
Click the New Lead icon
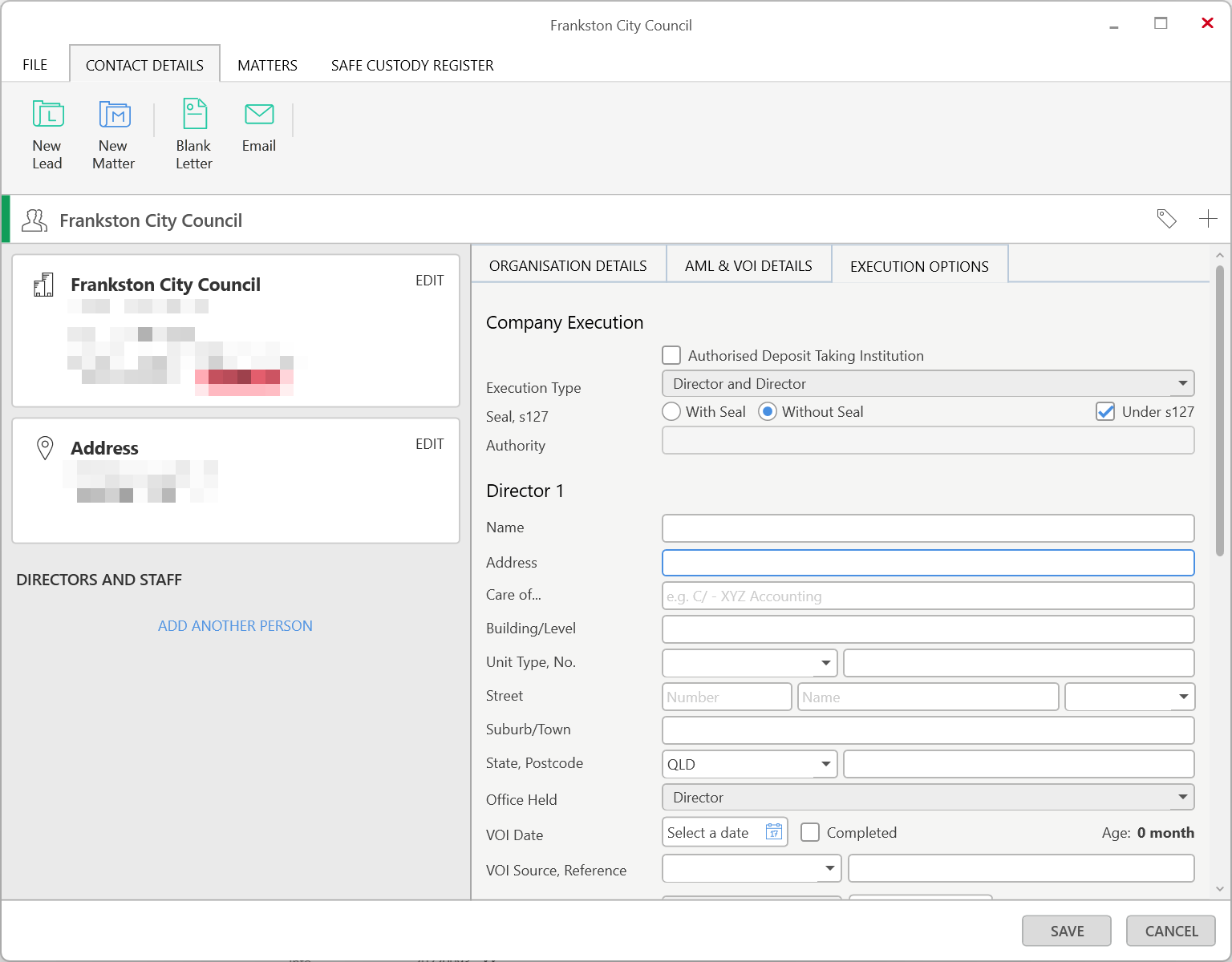47,115
